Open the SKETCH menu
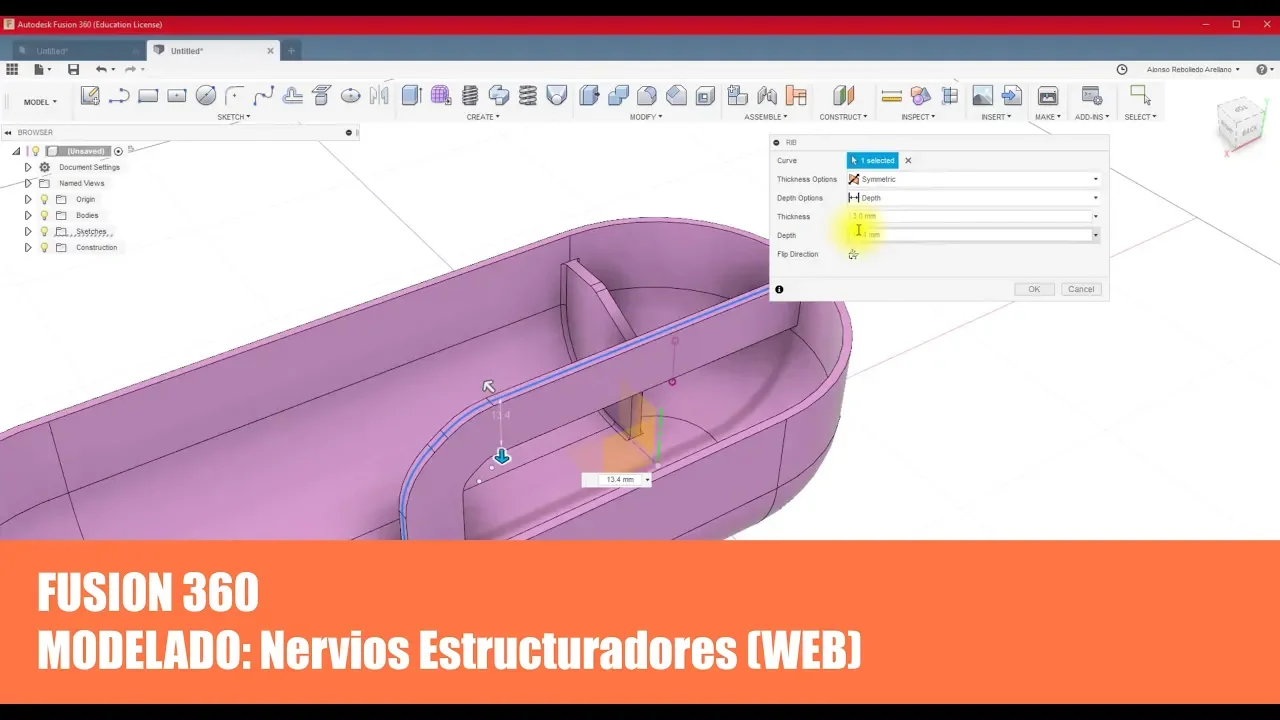Viewport: 1280px width, 720px height. [234, 117]
